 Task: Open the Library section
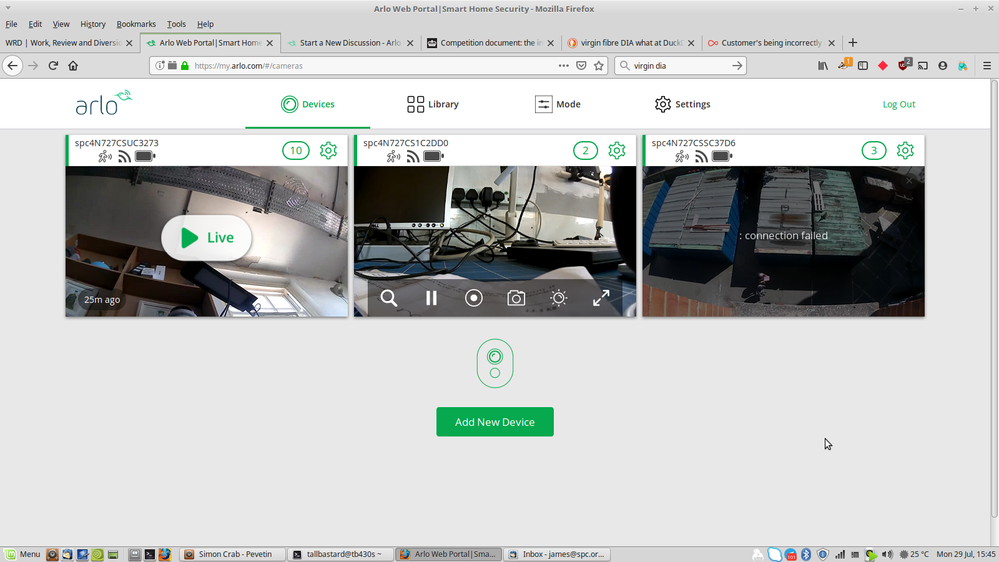[433, 104]
